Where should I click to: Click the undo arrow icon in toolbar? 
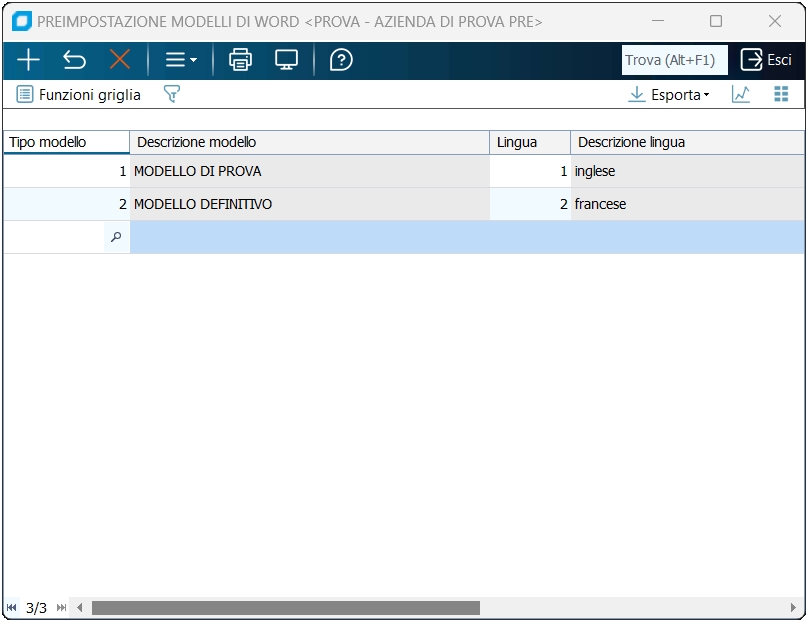74,60
